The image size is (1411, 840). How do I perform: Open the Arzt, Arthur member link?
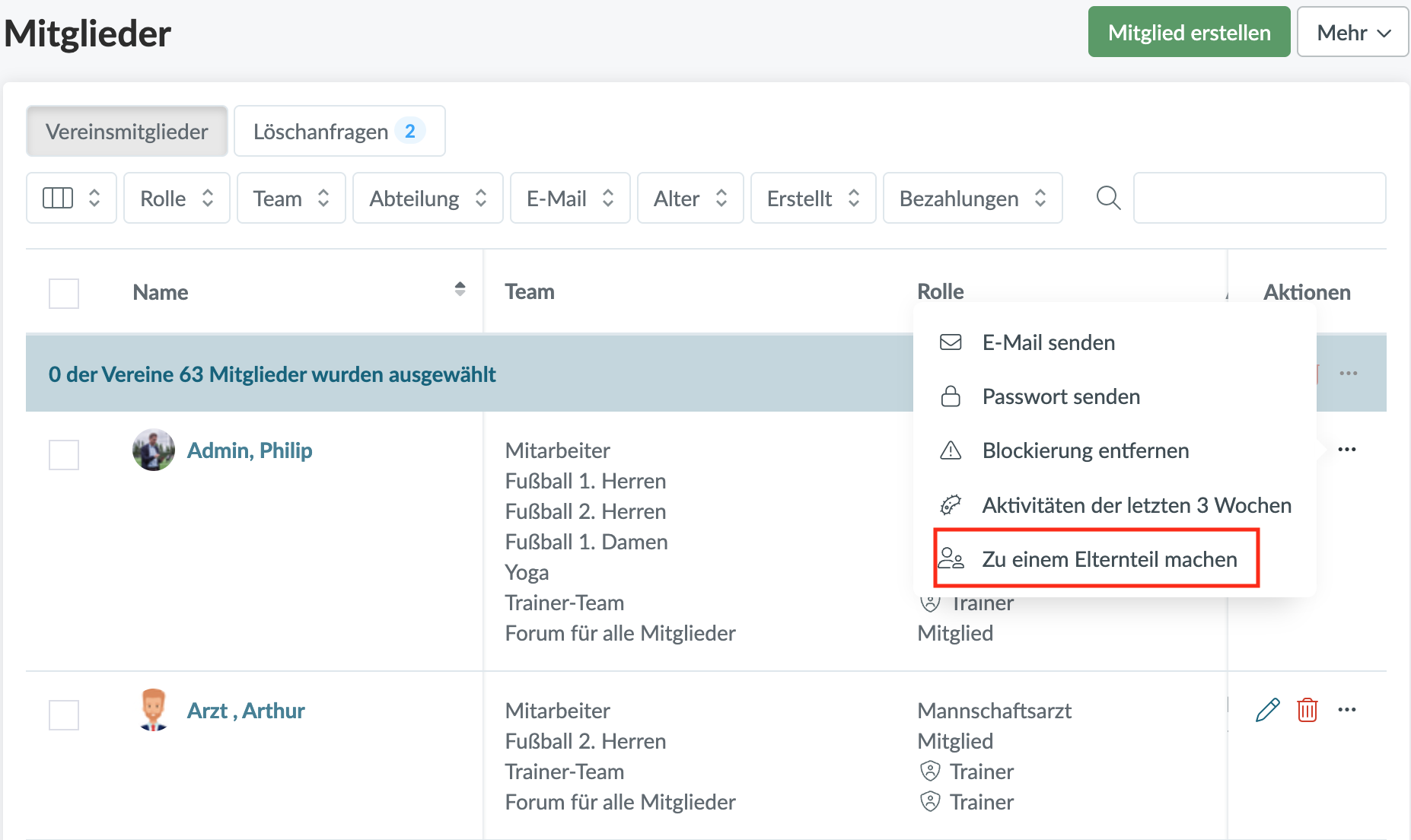tap(245, 711)
